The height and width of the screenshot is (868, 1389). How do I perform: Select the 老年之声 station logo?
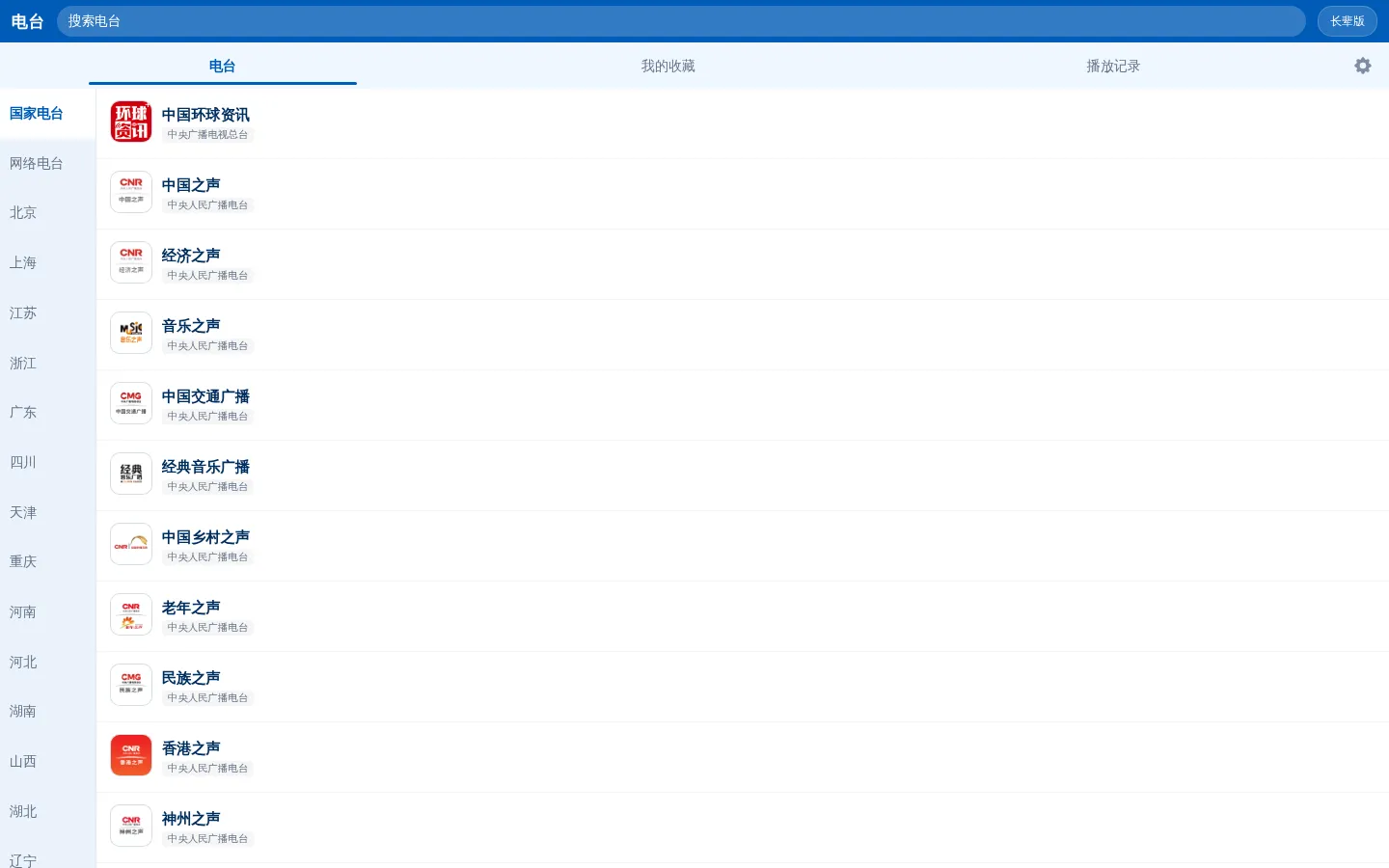(x=131, y=614)
